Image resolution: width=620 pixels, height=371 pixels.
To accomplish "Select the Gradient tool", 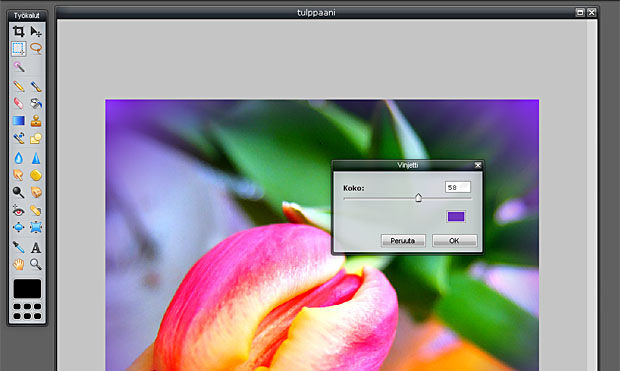I will coord(18,121).
